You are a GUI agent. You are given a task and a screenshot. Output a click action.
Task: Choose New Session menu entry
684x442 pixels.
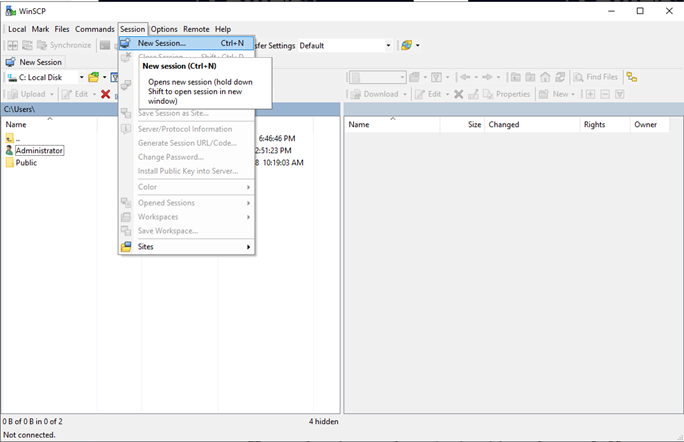coord(187,43)
